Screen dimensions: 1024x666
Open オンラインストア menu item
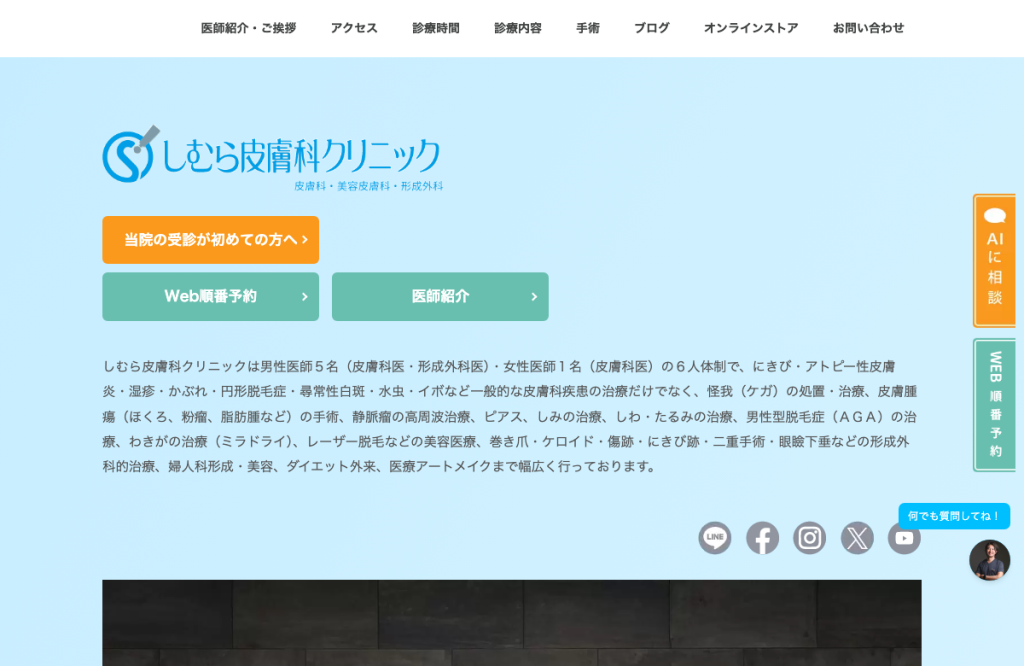(x=751, y=28)
